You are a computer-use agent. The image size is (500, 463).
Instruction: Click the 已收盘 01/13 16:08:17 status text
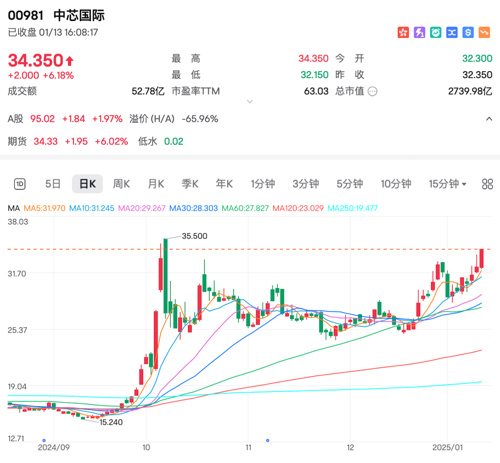[x=53, y=33]
